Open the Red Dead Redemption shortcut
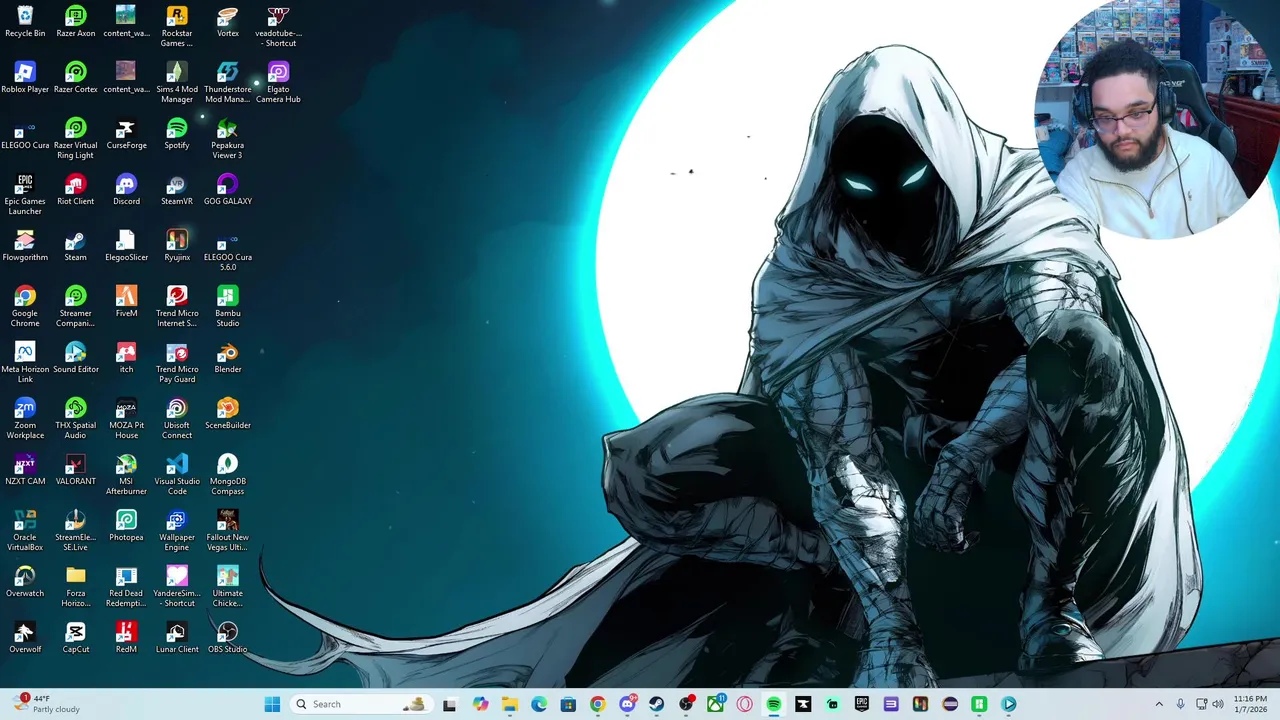The image size is (1280, 720). 126,587
